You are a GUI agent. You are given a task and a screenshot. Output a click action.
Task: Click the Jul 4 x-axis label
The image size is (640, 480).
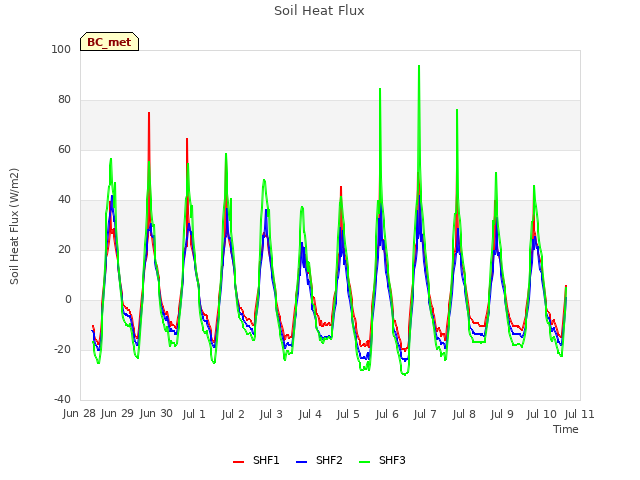pyautogui.click(x=310, y=414)
